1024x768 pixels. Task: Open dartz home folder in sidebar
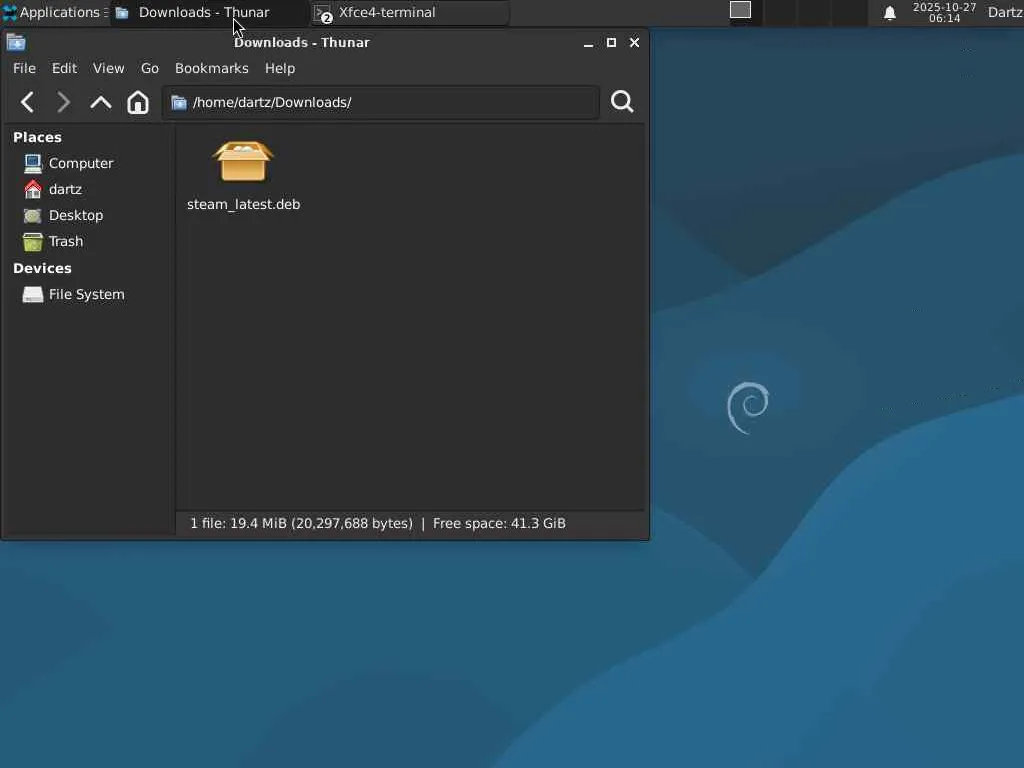click(53, 189)
